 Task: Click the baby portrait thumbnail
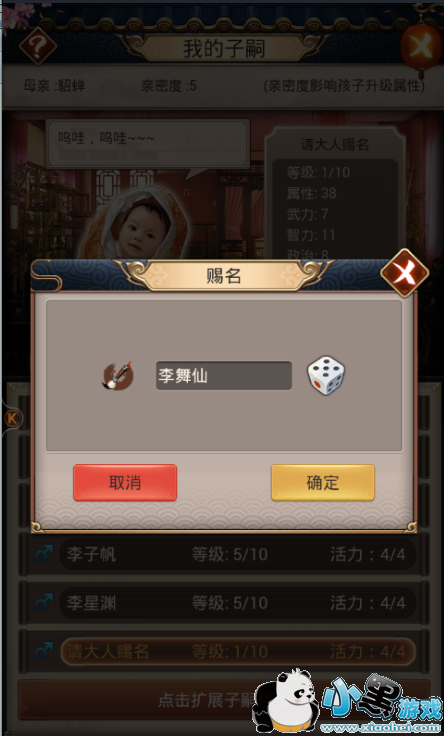tap(139, 225)
